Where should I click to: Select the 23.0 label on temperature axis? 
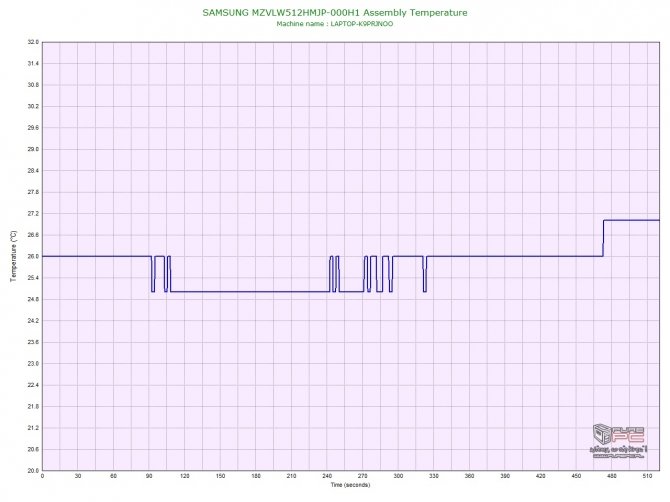(x=33, y=364)
